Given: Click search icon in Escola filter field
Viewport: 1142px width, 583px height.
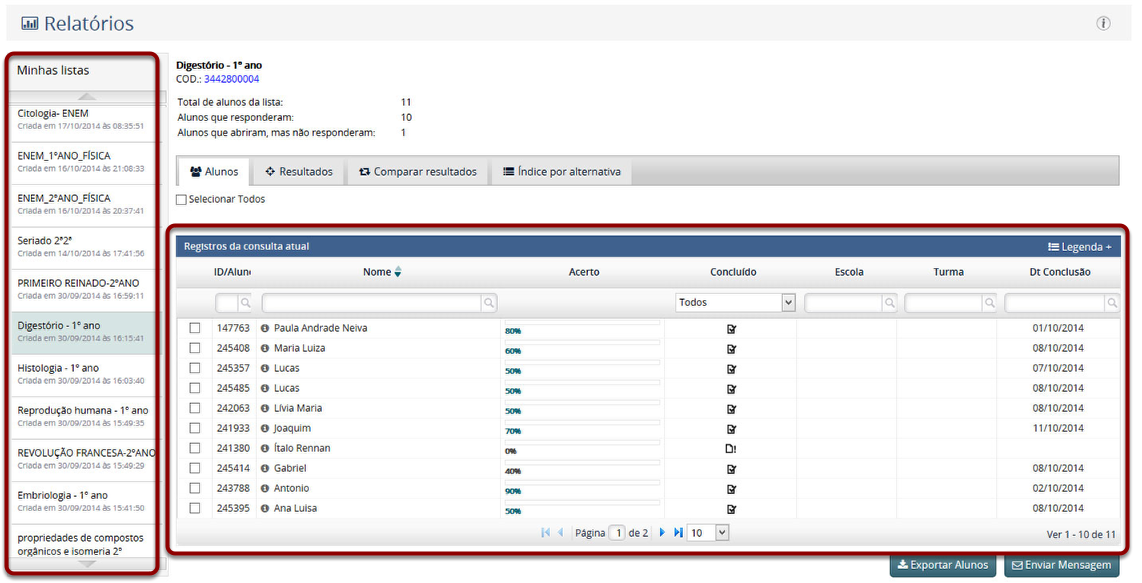Looking at the screenshot, I should point(889,303).
